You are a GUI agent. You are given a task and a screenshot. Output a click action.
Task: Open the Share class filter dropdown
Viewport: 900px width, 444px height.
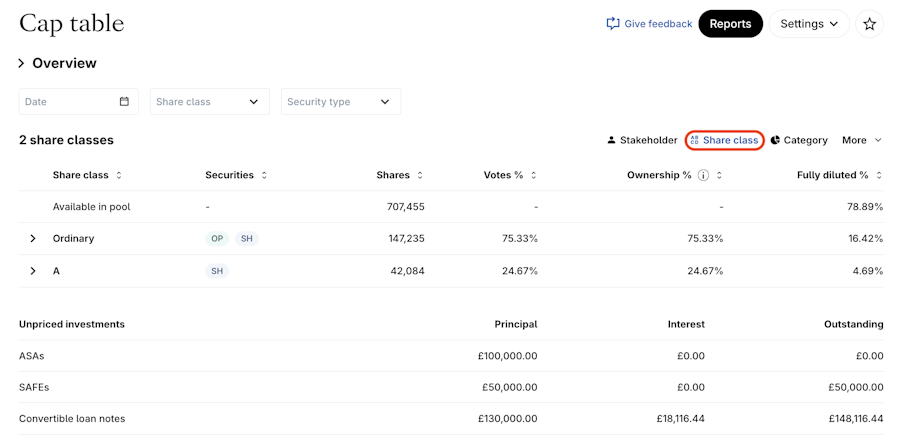point(210,102)
